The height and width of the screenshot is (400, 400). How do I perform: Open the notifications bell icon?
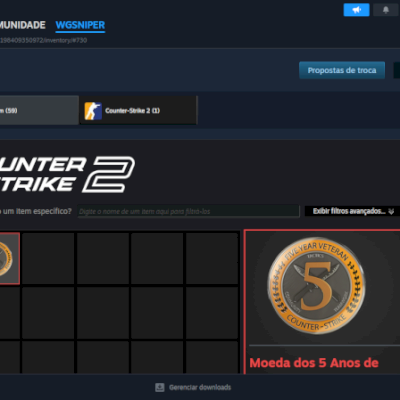coord(386,10)
